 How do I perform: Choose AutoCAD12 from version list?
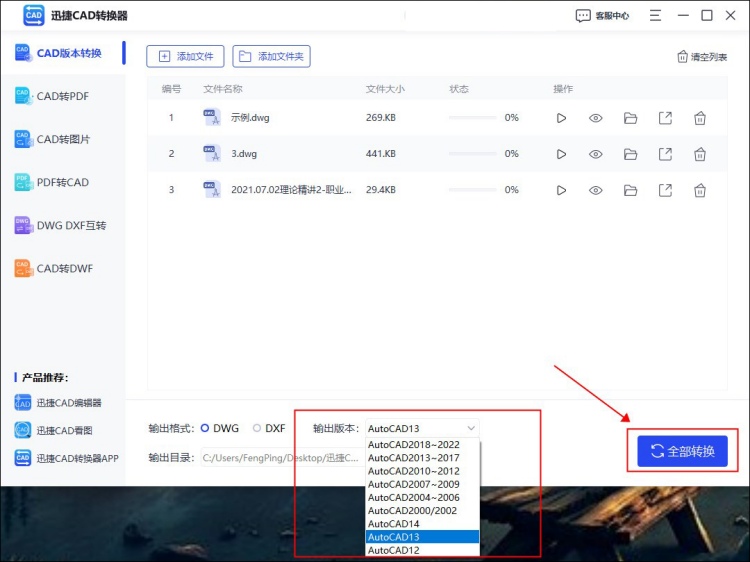coord(422,550)
